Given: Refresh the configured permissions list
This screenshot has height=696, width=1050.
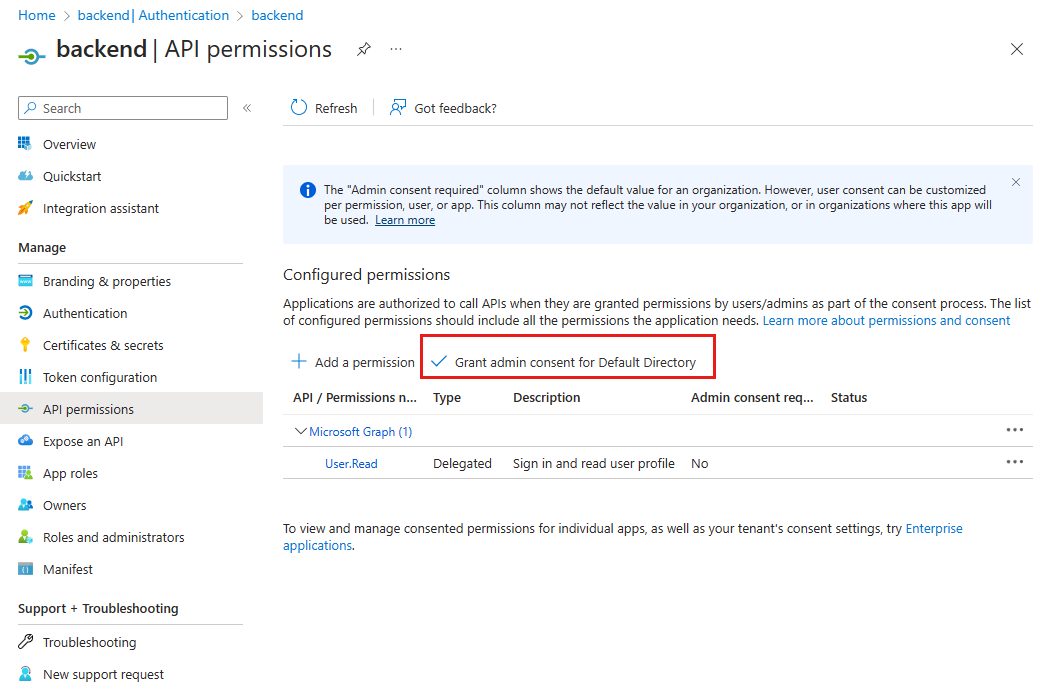Looking at the screenshot, I should click(x=323, y=107).
